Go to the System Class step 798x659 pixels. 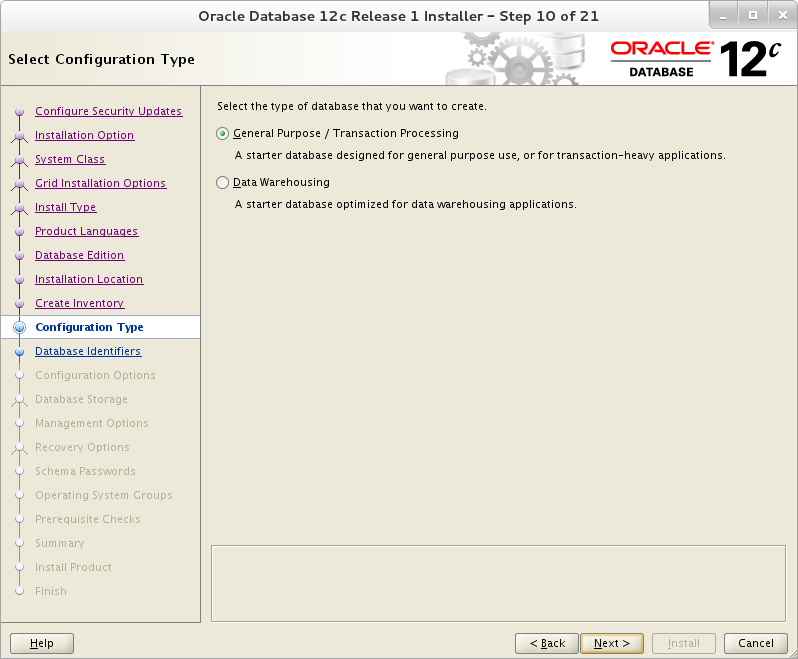70,159
